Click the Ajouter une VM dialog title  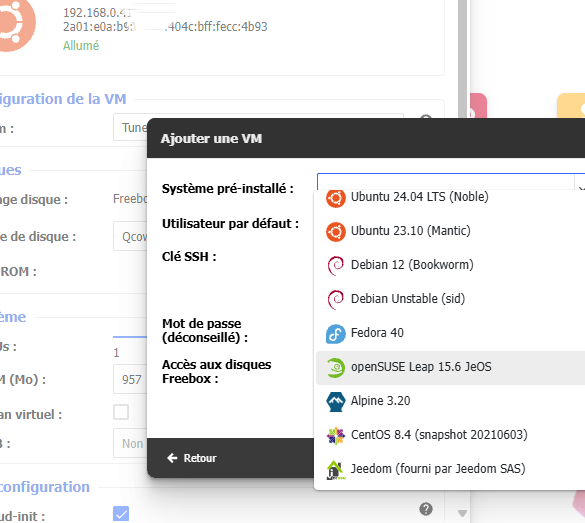point(211,138)
